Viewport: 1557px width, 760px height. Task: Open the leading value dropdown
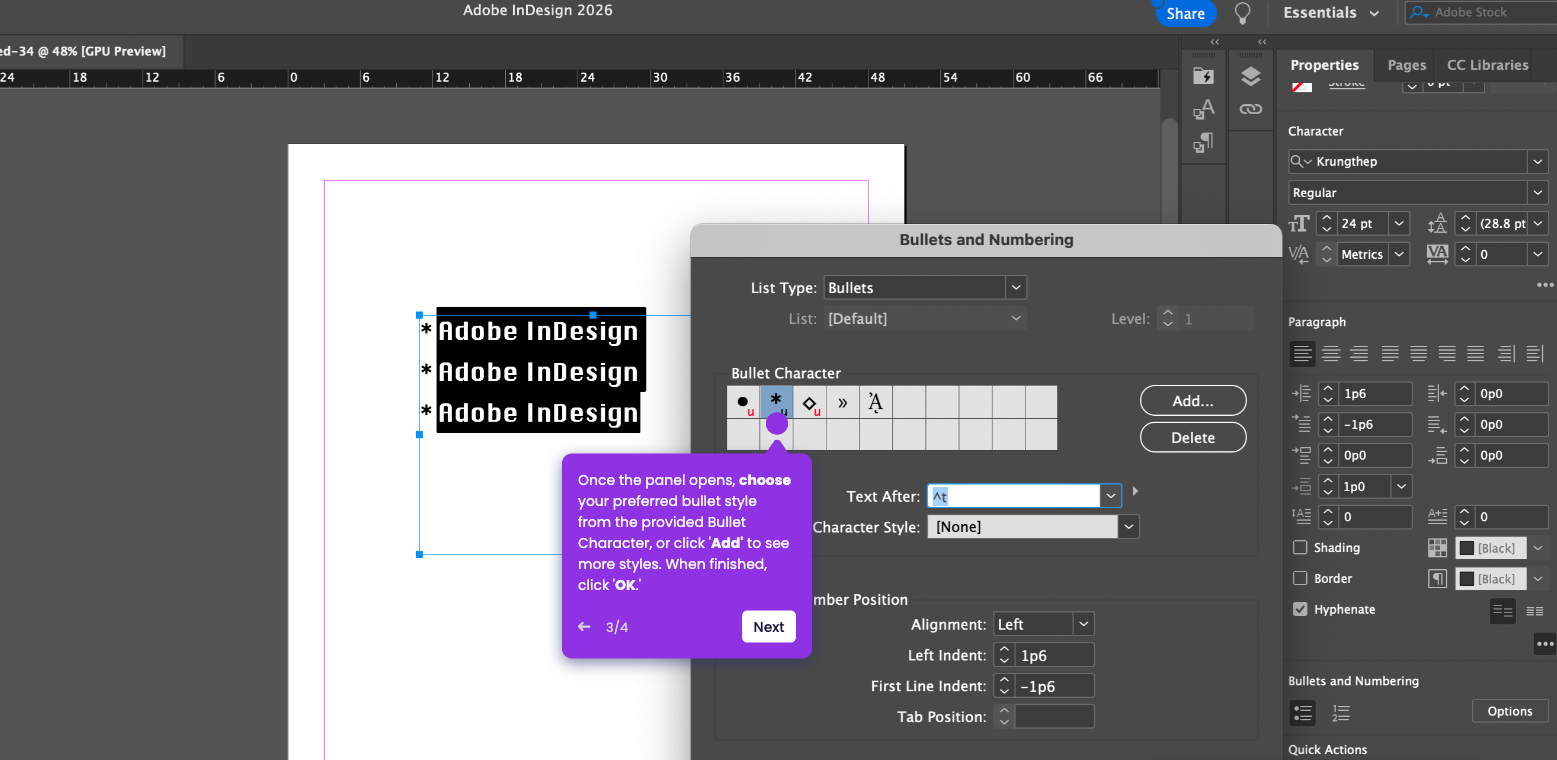pyautogui.click(x=1537, y=224)
